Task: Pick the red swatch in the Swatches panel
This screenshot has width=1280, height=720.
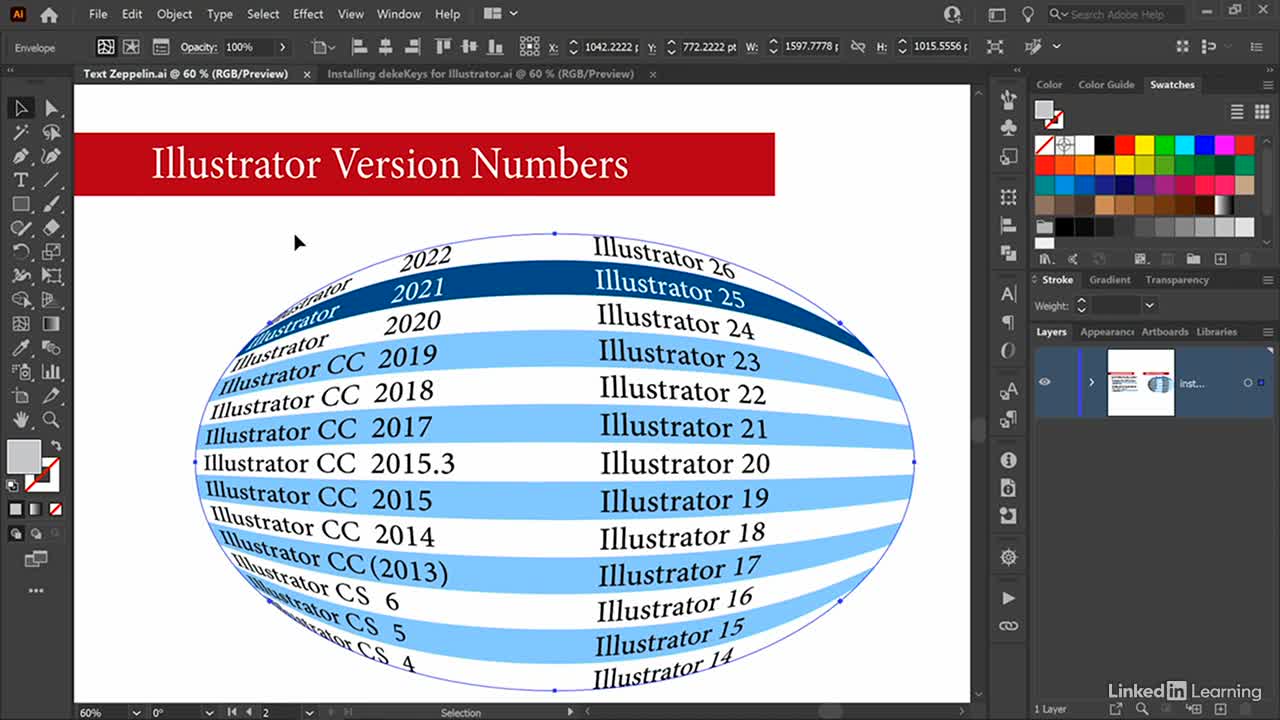Action: 1124,145
